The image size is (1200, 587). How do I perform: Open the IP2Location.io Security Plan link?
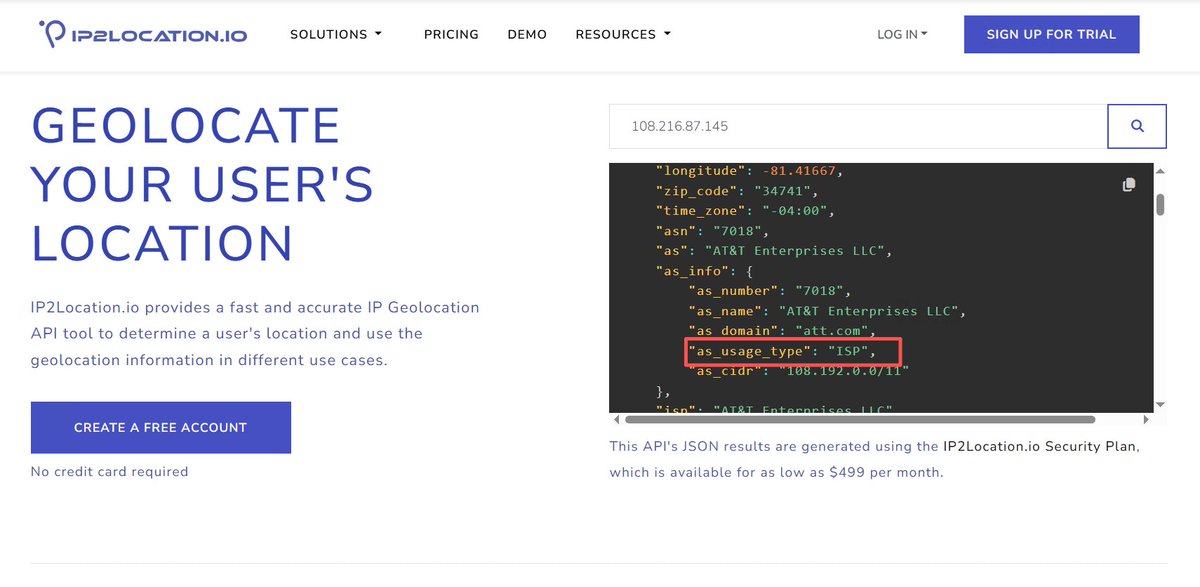[1039, 447]
